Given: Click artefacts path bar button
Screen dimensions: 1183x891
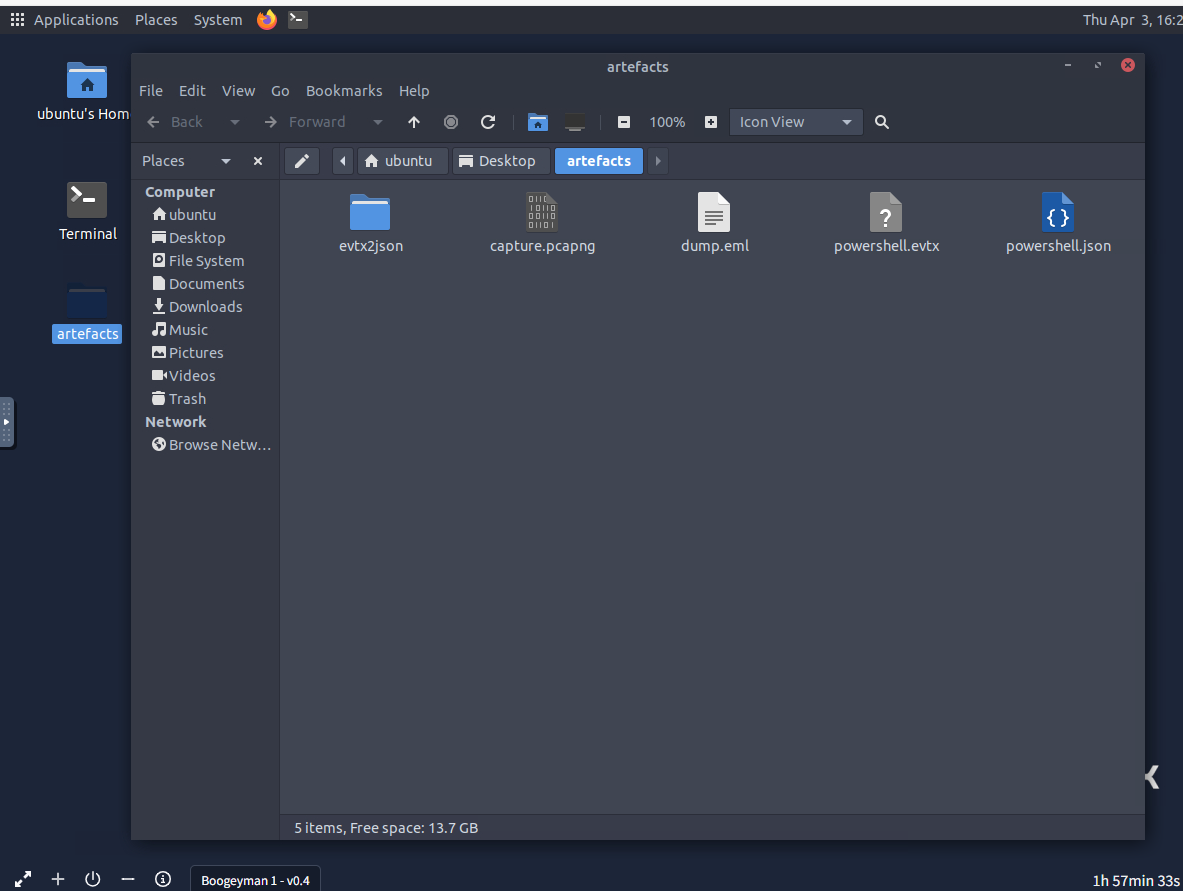Looking at the screenshot, I should (599, 161).
